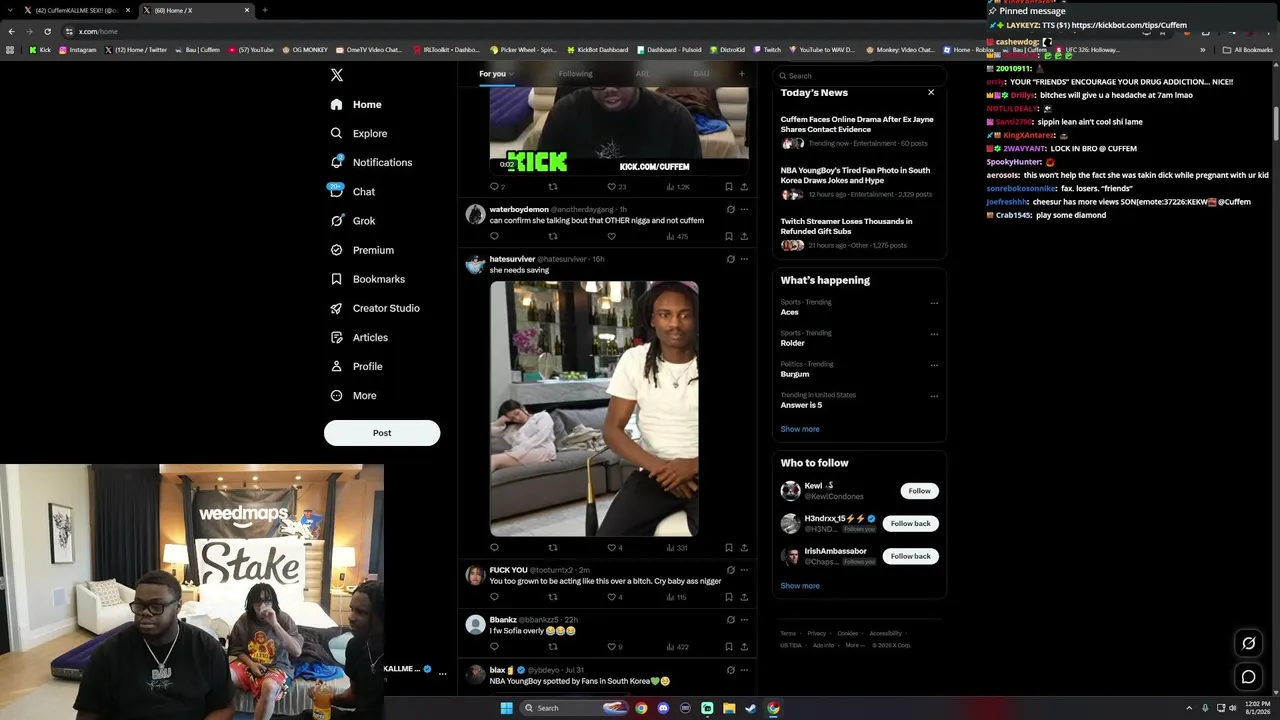Reply to hatesurviver's post
The width and height of the screenshot is (1280, 720).
coord(494,548)
